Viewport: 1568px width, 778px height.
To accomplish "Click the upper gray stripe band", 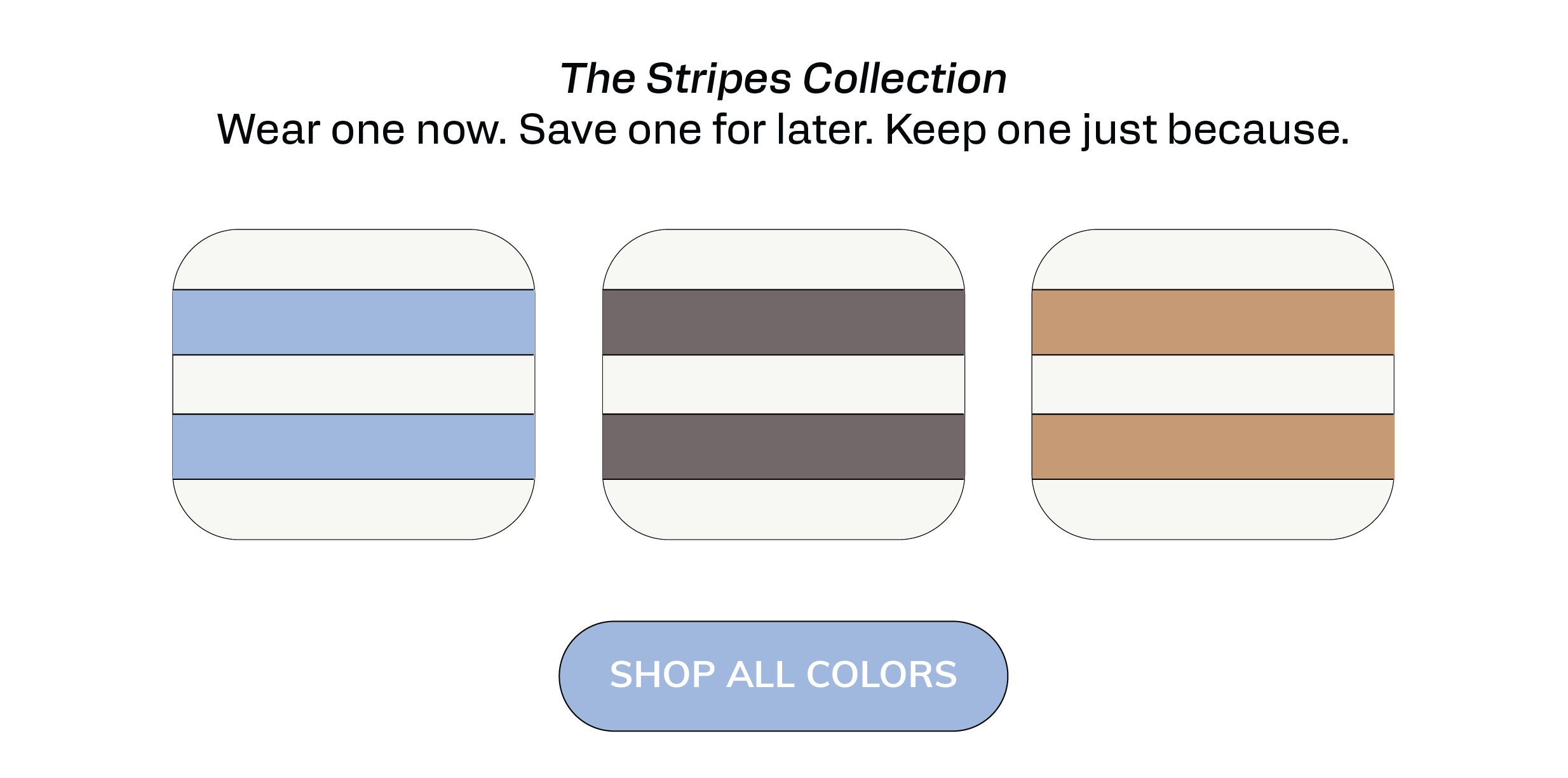I will [x=783, y=322].
